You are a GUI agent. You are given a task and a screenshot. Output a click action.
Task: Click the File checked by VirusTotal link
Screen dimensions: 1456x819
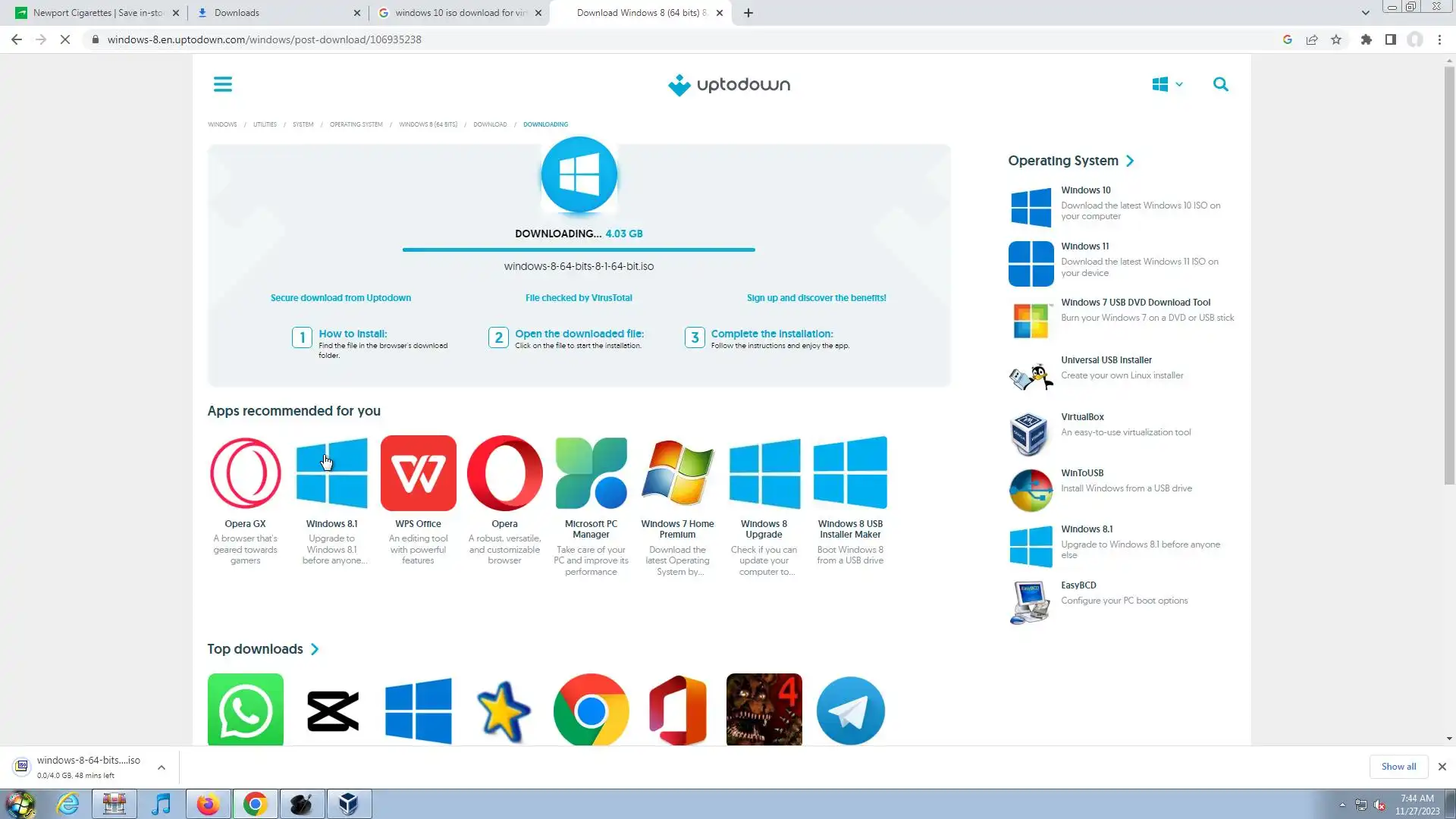point(578,298)
